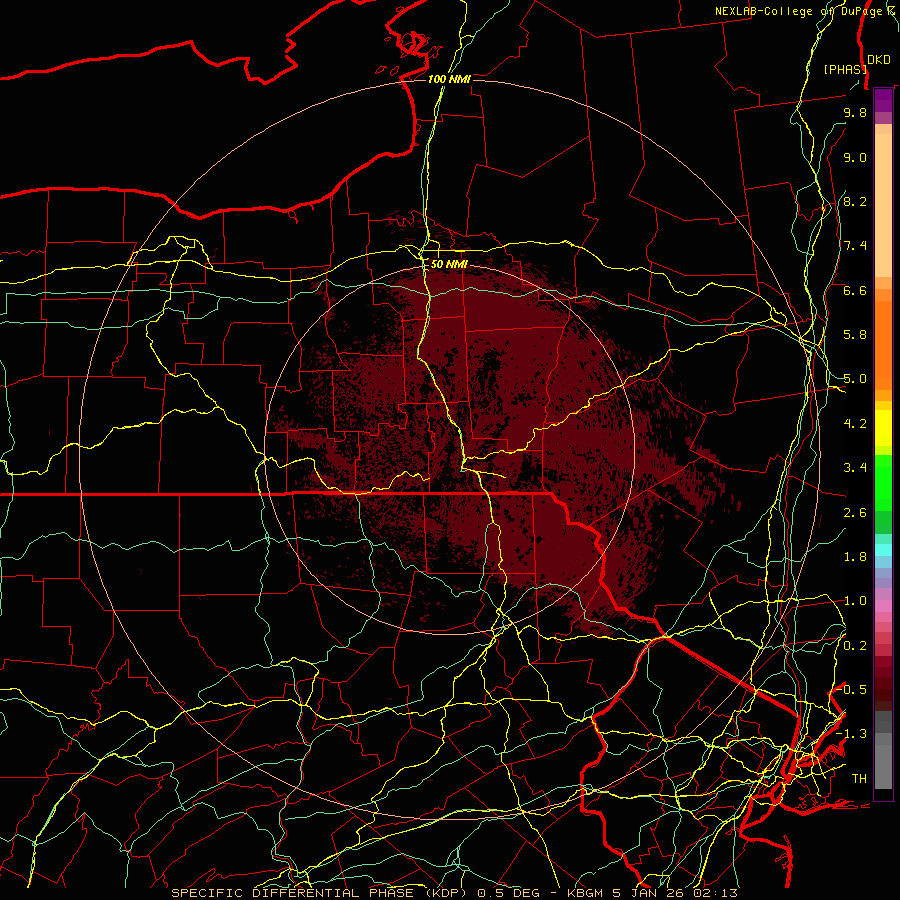Click the 5.0 legend value
Screen dimensions: 900x900
coord(855,379)
